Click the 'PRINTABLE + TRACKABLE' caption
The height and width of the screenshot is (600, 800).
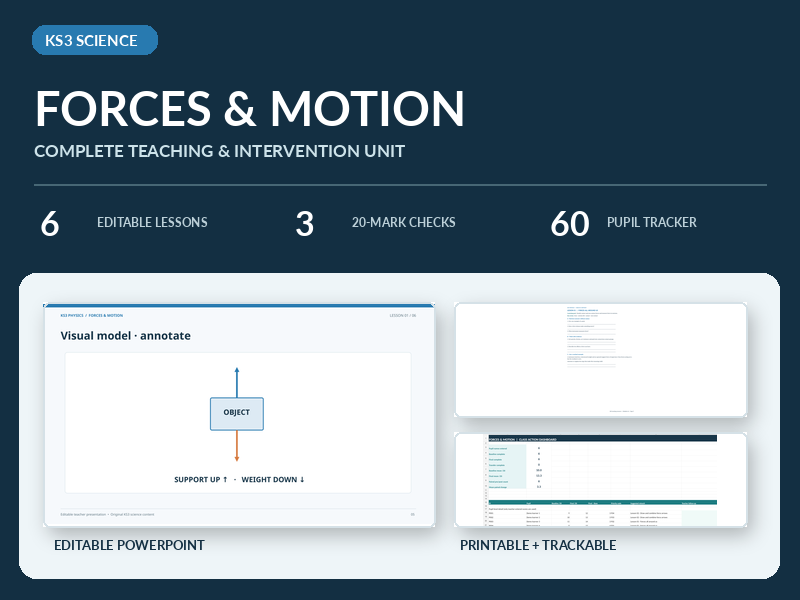pos(538,545)
